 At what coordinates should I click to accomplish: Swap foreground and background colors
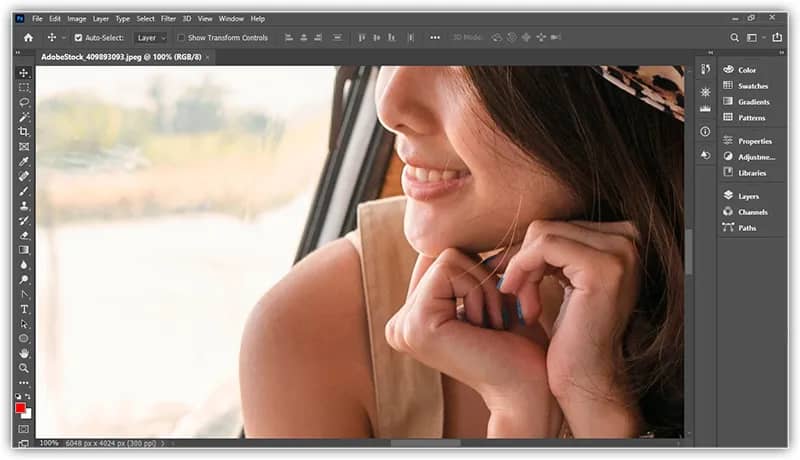point(28,396)
